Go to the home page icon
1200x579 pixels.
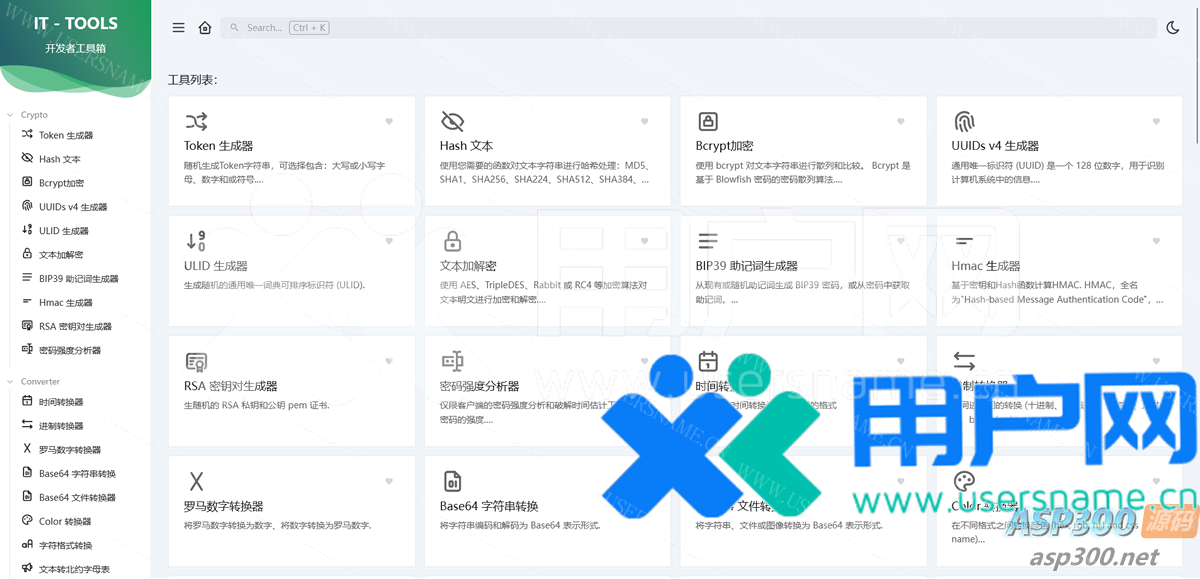point(205,28)
